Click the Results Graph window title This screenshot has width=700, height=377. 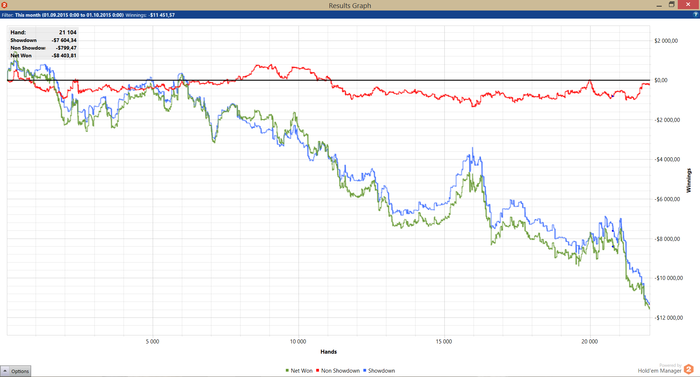(x=350, y=5)
